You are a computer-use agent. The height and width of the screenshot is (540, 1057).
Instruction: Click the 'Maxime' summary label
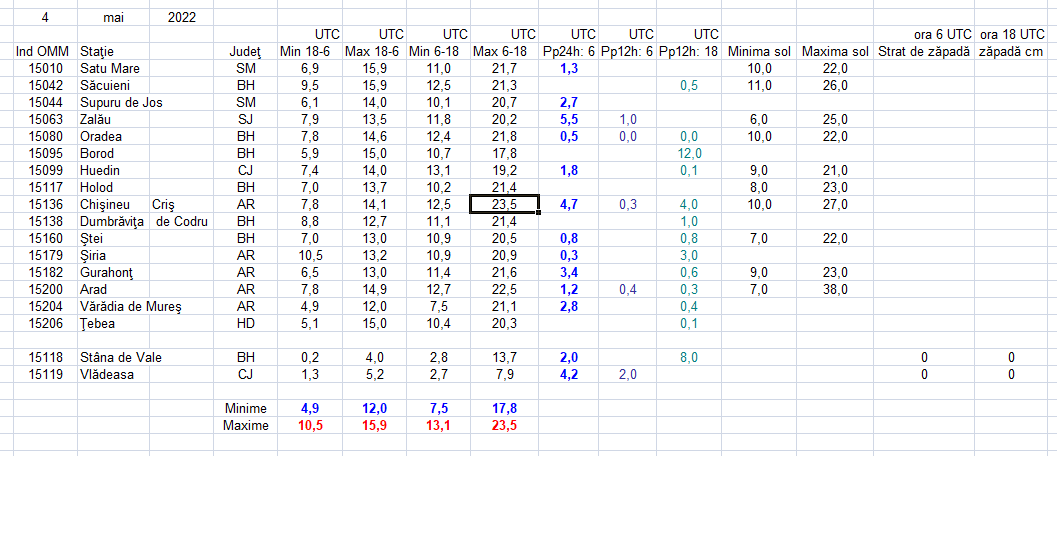coord(245,425)
